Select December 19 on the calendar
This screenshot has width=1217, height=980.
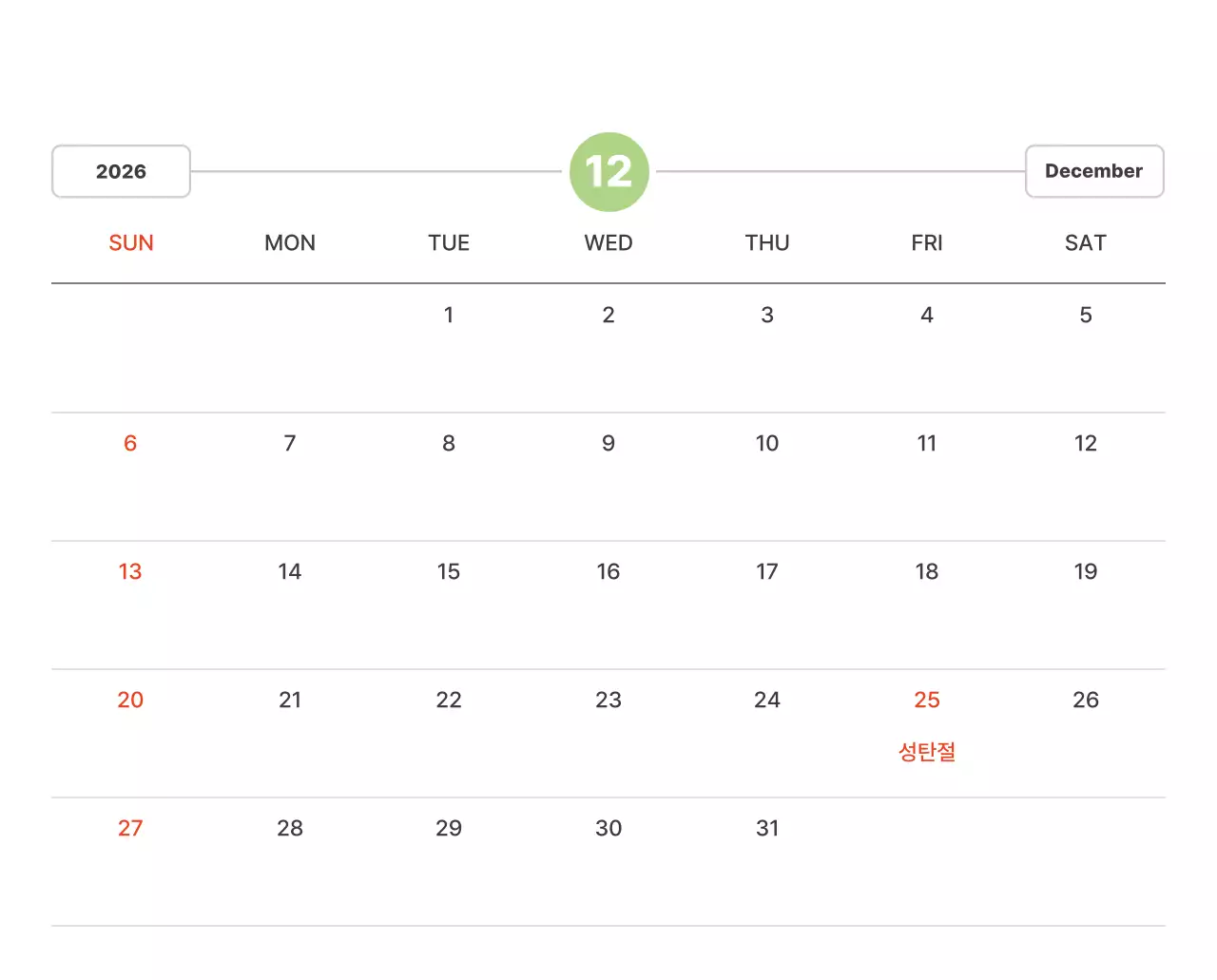pyautogui.click(x=1085, y=572)
